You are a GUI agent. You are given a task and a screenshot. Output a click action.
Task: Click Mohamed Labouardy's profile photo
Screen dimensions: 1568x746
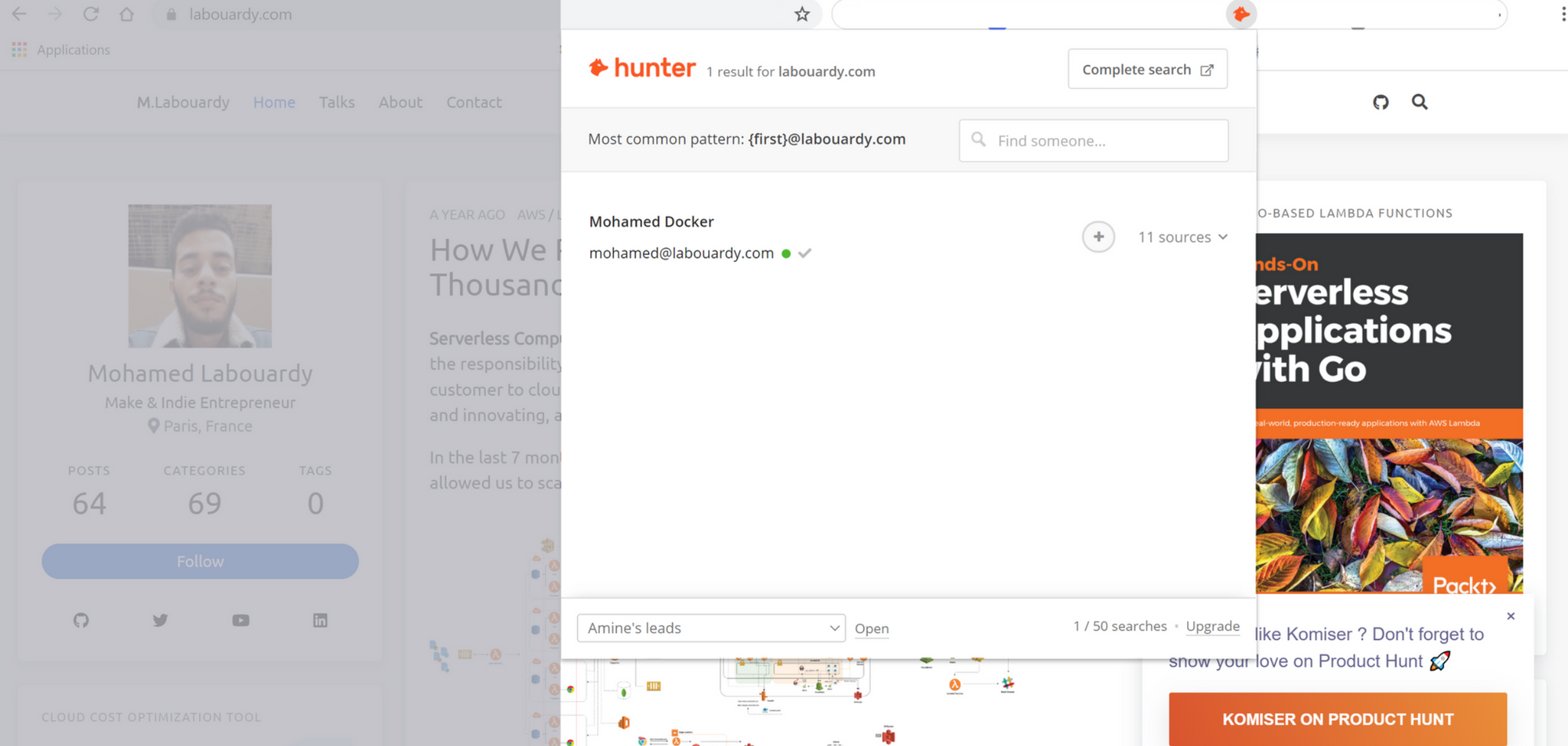[200, 276]
